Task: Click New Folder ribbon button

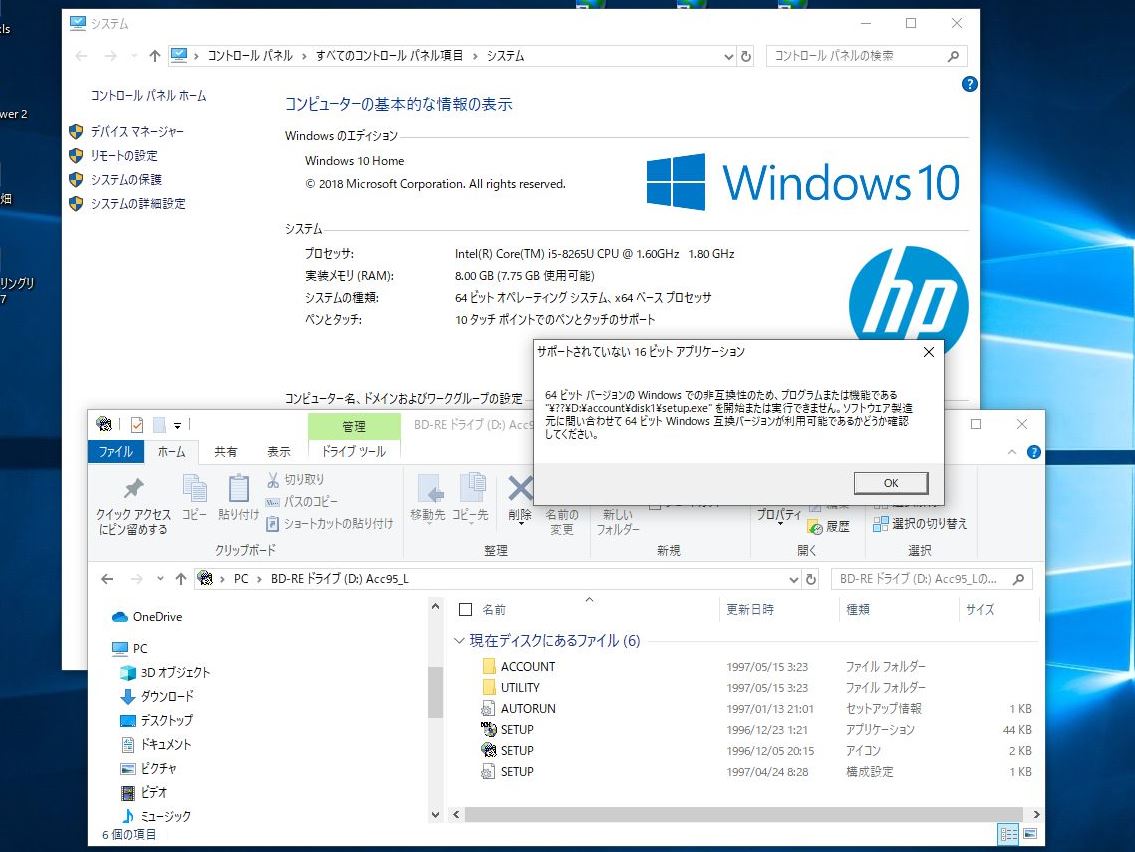Action: pyautogui.click(x=617, y=521)
